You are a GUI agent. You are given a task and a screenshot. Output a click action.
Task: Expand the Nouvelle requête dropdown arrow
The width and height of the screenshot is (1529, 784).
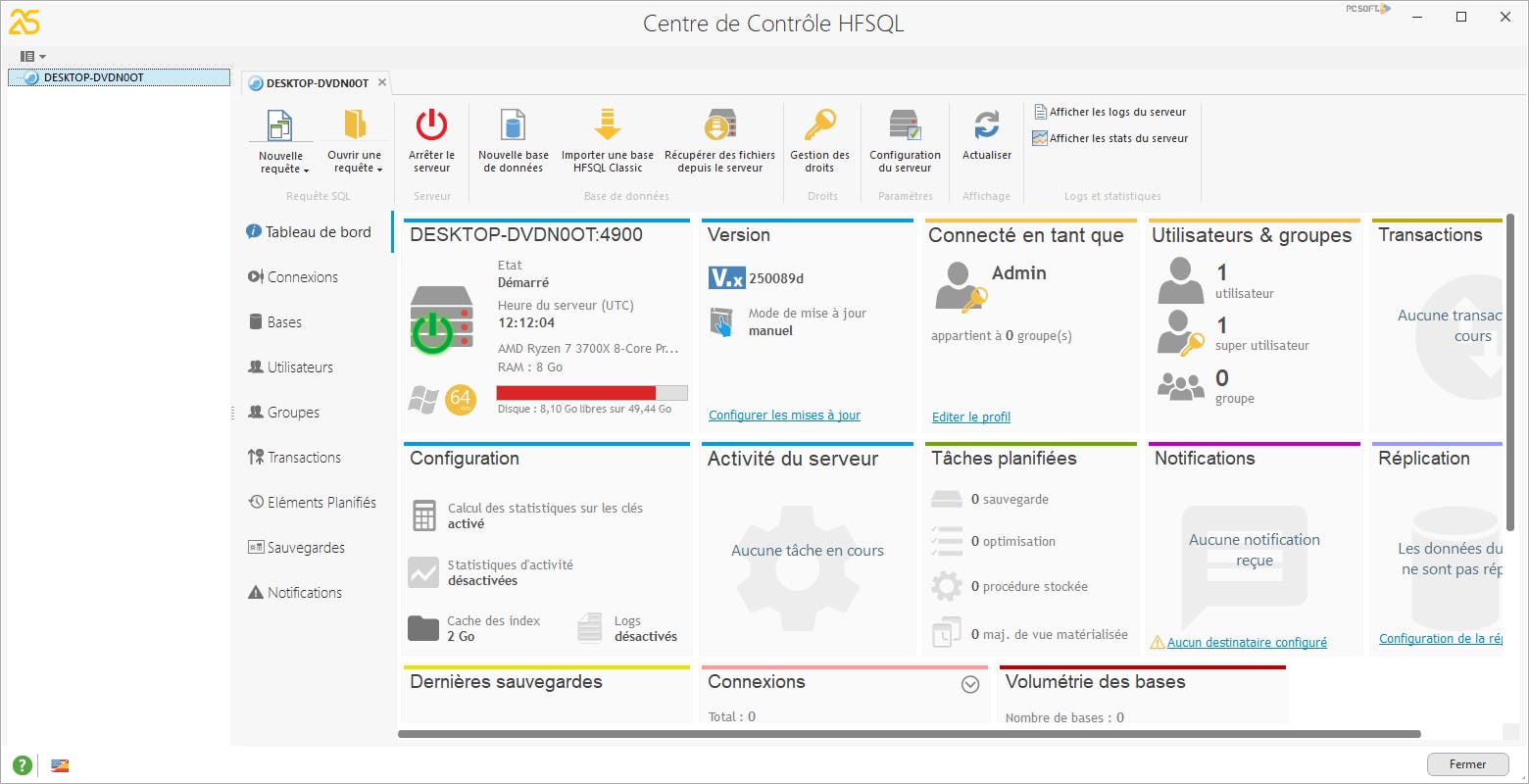coord(306,171)
